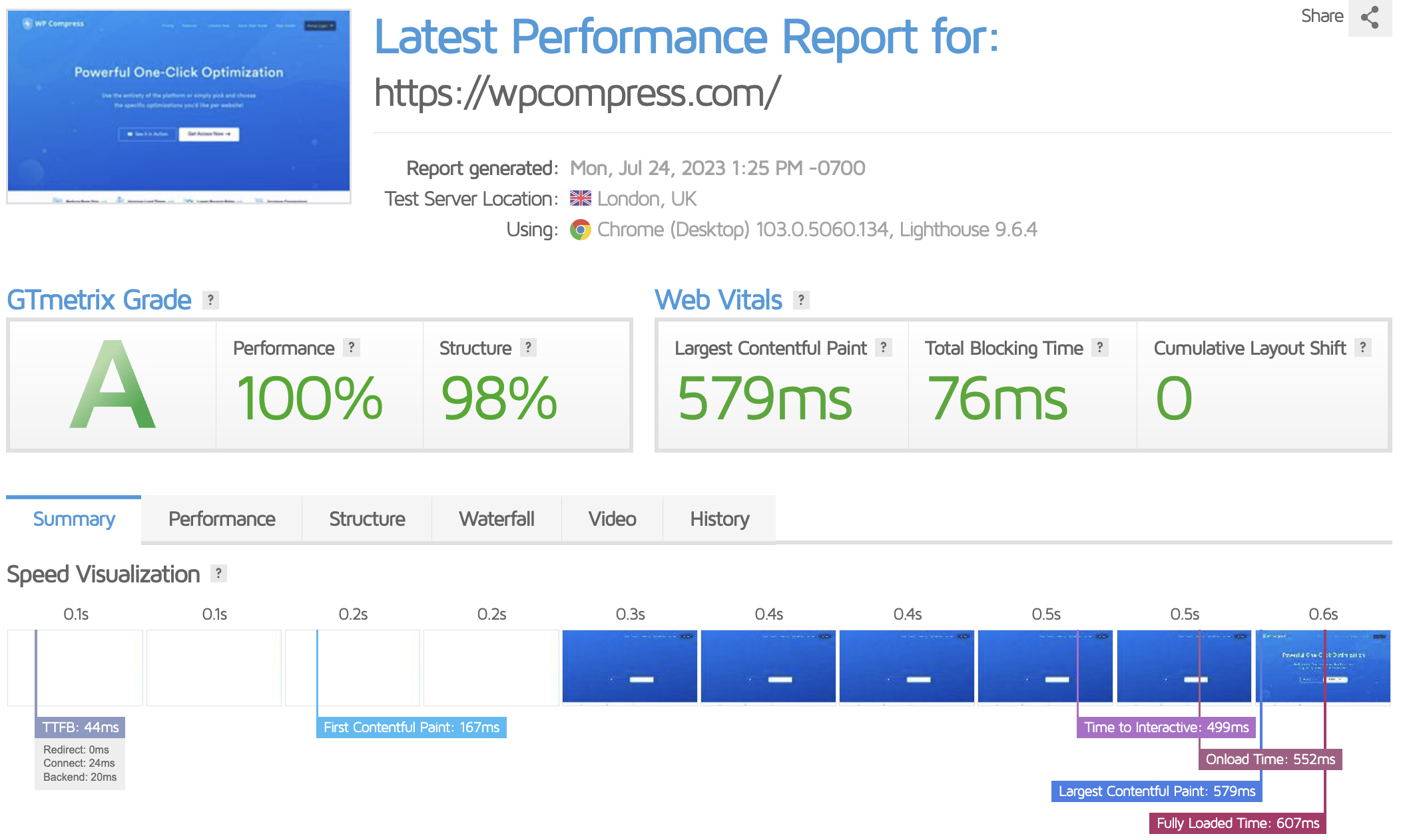1405x840 pixels.
Task: Open the Video tab
Action: 613,519
